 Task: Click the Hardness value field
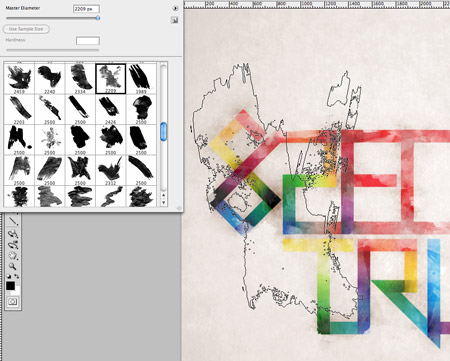tap(88, 41)
